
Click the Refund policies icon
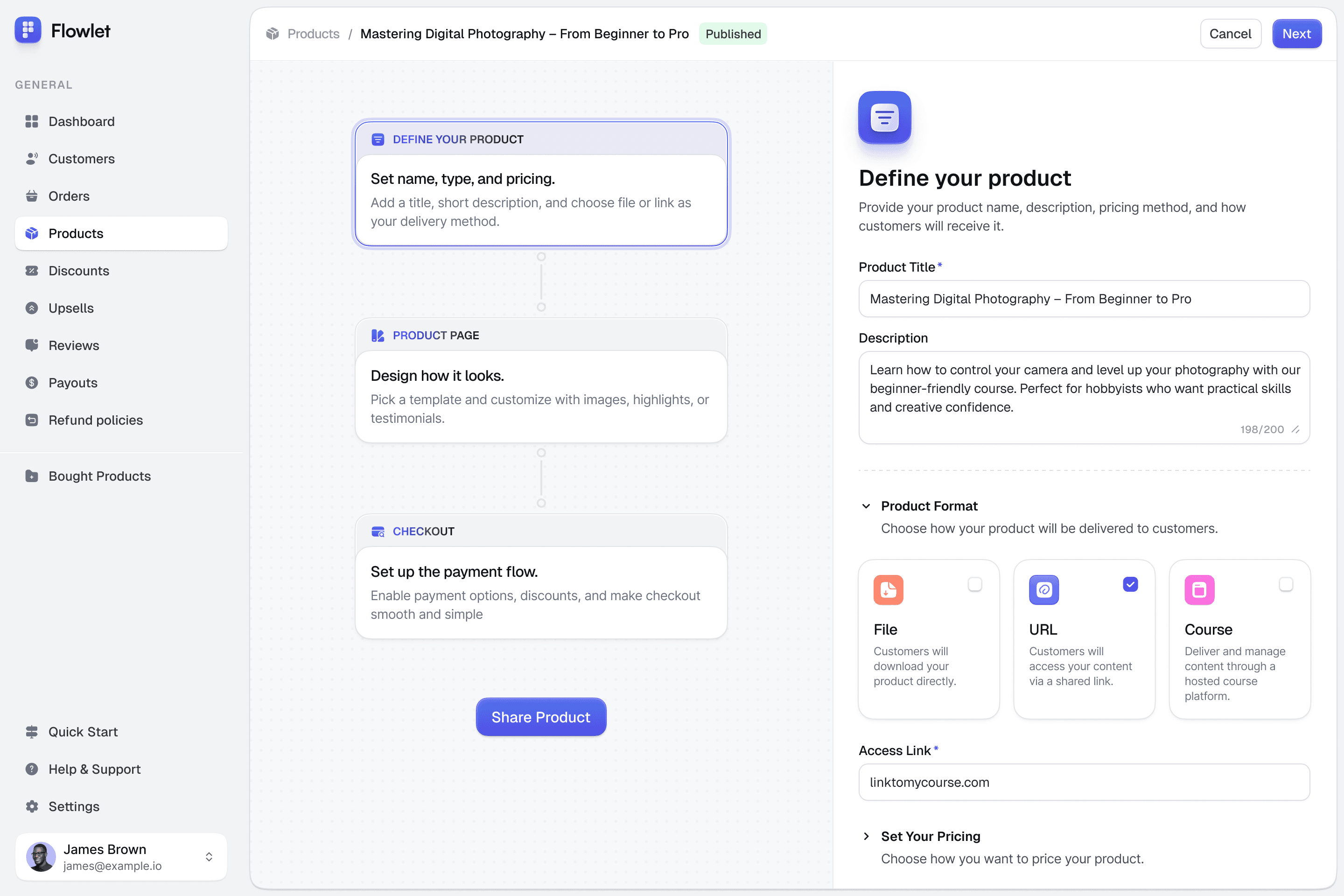[31, 420]
